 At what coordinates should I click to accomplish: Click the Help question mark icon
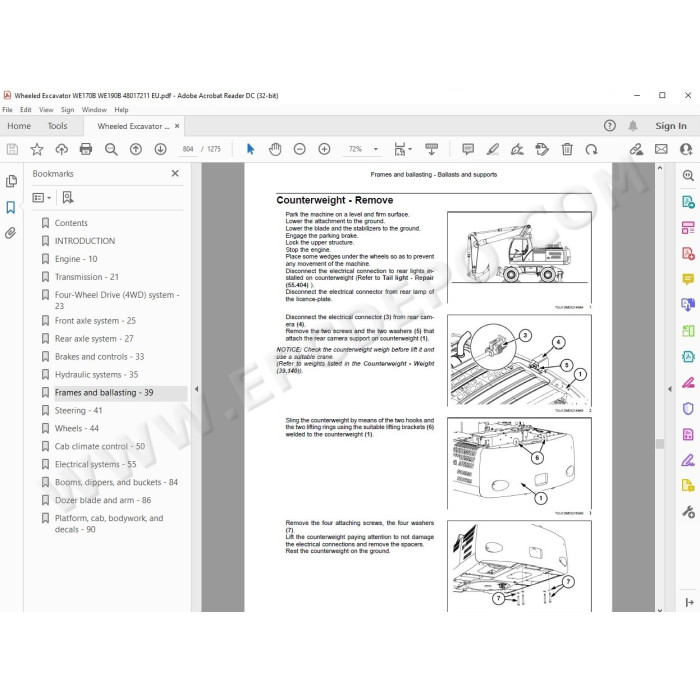click(x=609, y=126)
